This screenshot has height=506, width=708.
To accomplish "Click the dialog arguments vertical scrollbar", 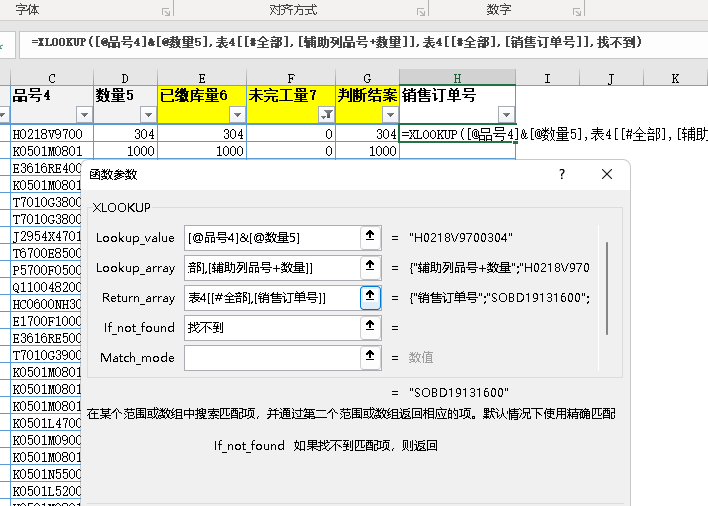I will coord(607,289).
